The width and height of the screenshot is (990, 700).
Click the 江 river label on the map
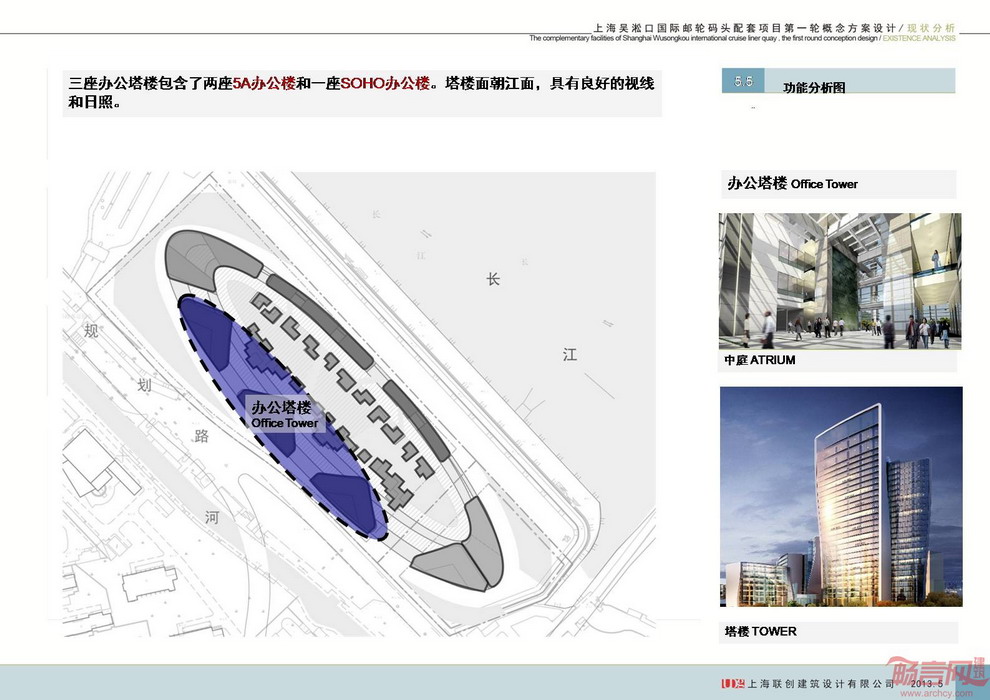569,355
